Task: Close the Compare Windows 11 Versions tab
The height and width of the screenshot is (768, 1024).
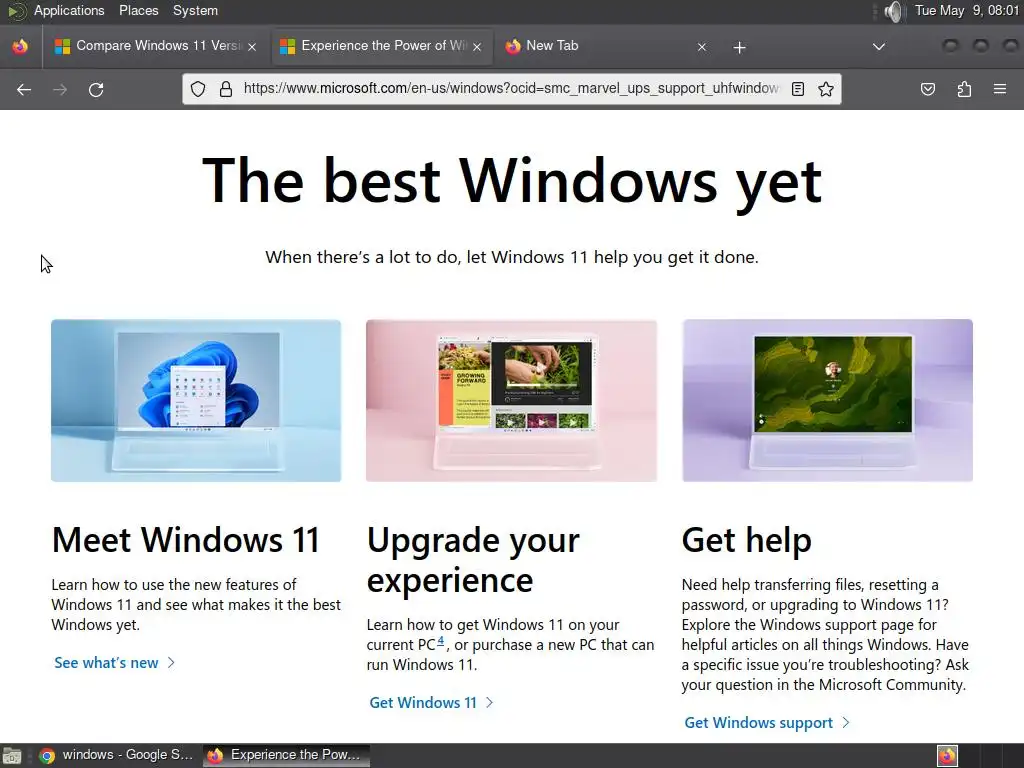Action: 252,46
